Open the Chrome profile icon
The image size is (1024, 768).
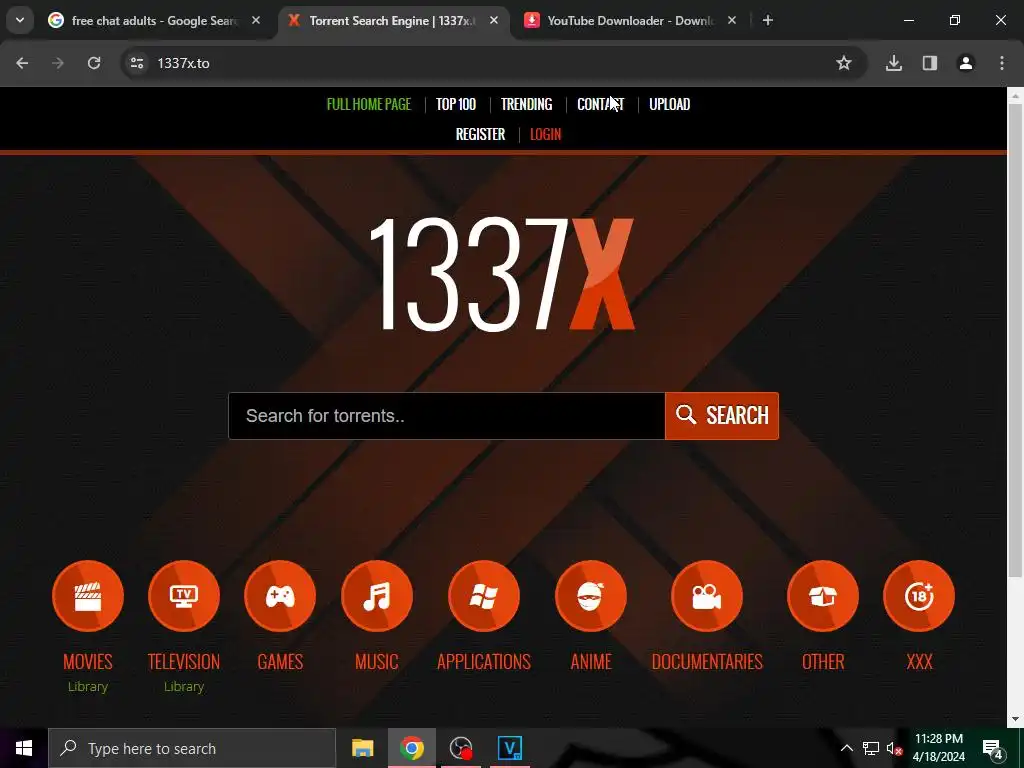tap(966, 63)
